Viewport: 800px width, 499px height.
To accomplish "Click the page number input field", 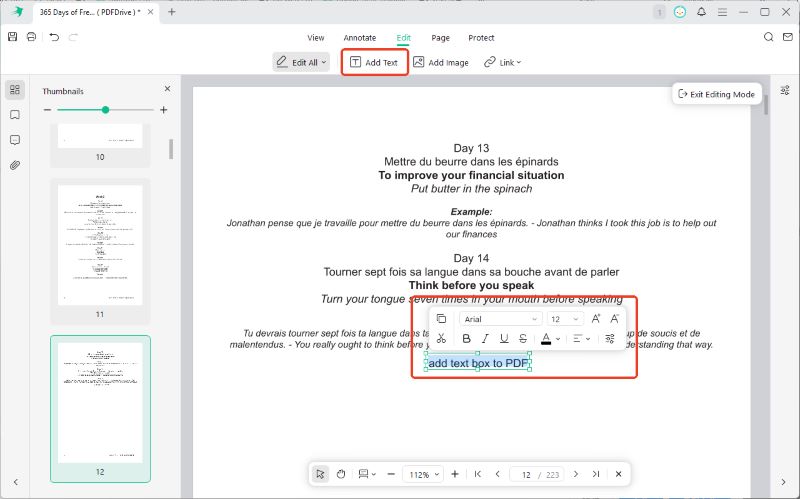I will click(x=526, y=475).
